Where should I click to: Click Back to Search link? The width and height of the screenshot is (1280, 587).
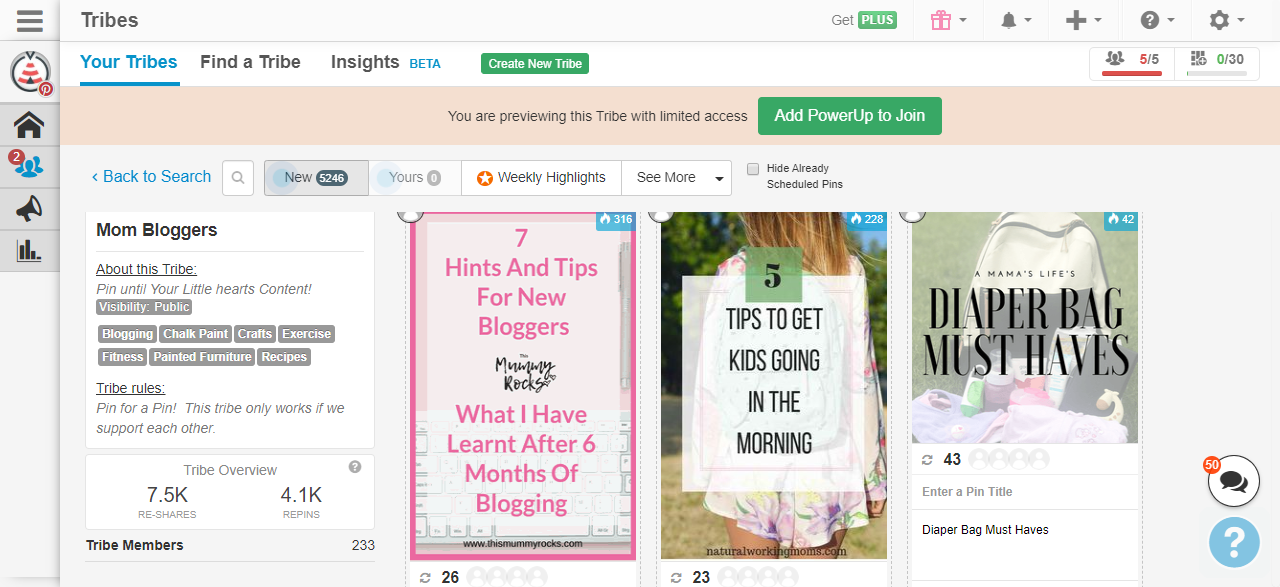pyautogui.click(x=151, y=177)
